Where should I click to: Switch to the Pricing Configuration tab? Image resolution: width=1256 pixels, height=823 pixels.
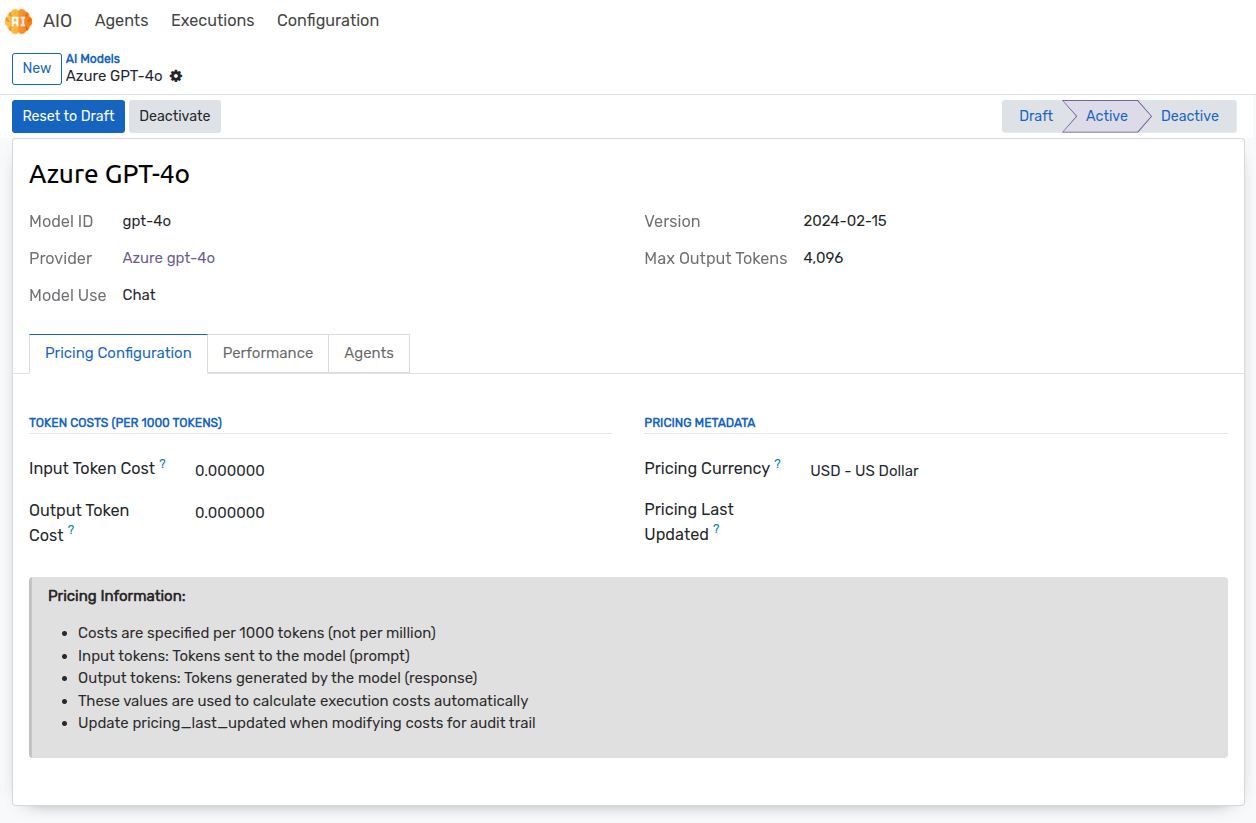coord(118,353)
